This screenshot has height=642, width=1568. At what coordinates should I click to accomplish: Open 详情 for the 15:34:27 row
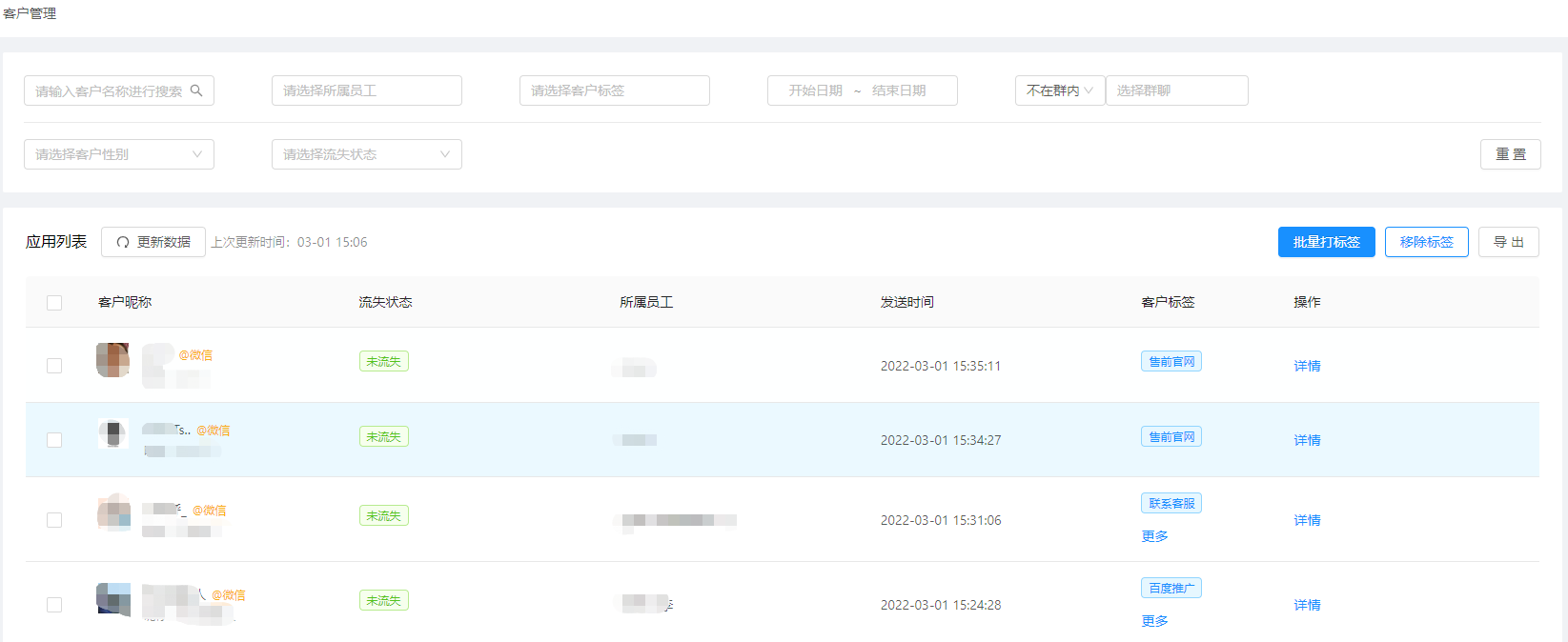tap(1307, 440)
